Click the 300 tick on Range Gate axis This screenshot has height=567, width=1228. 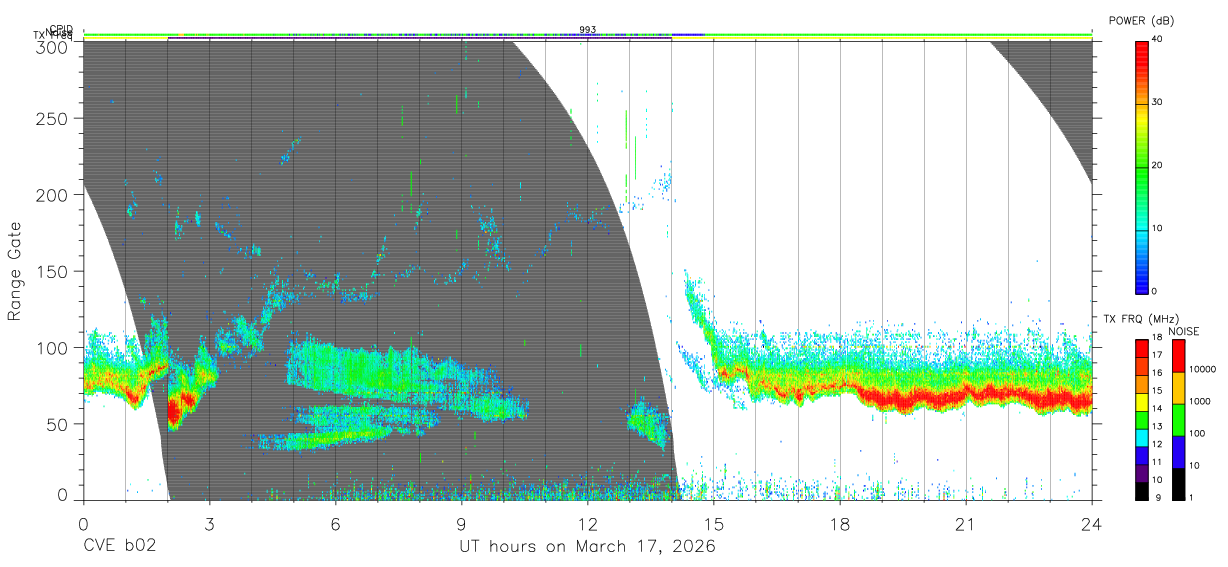(54, 47)
